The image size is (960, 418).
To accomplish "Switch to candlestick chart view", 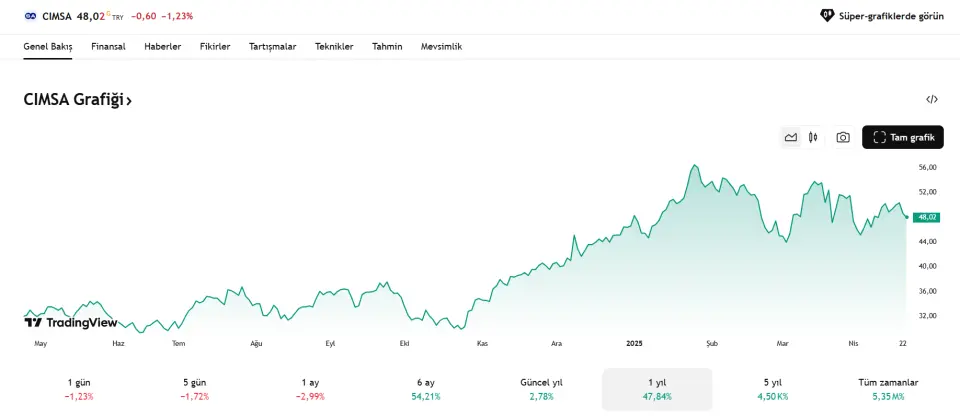I will coord(813,137).
